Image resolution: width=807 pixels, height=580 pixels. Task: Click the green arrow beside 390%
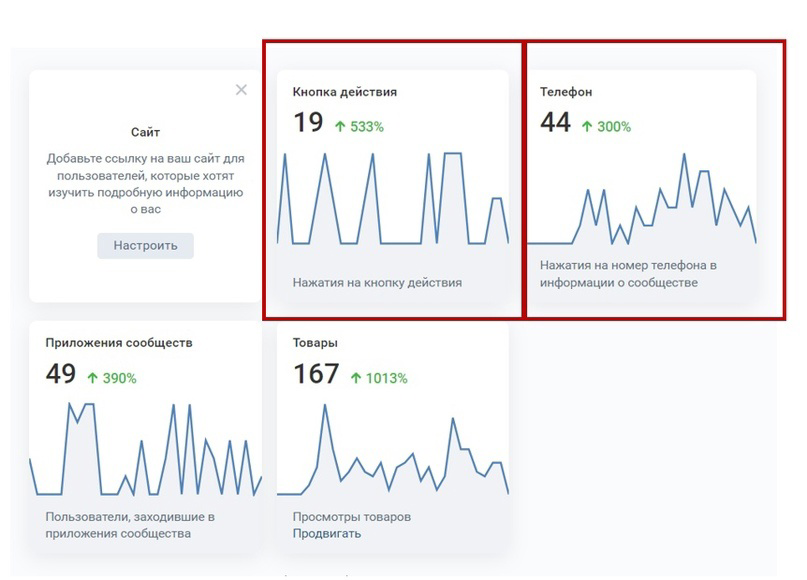[92, 378]
